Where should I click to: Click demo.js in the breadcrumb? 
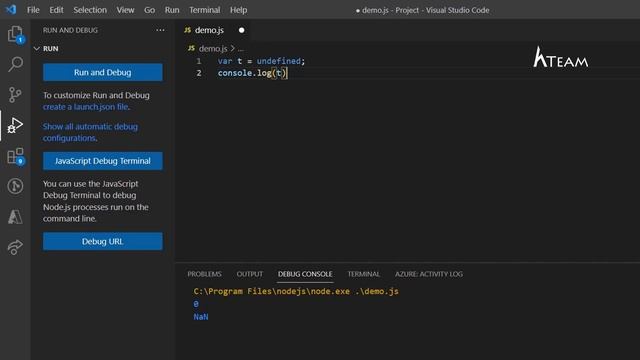tap(213, 49)
